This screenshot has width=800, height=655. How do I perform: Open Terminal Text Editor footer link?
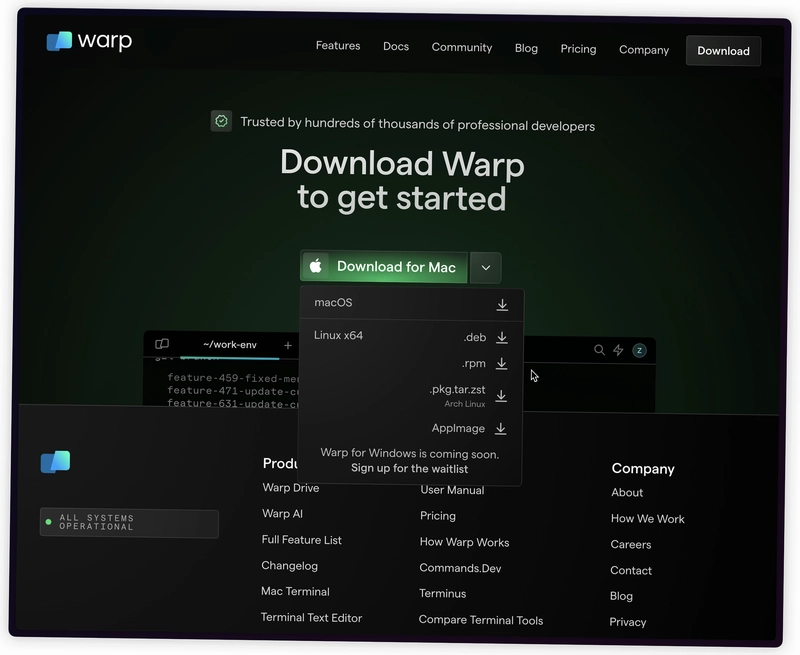tap(311, 618)
